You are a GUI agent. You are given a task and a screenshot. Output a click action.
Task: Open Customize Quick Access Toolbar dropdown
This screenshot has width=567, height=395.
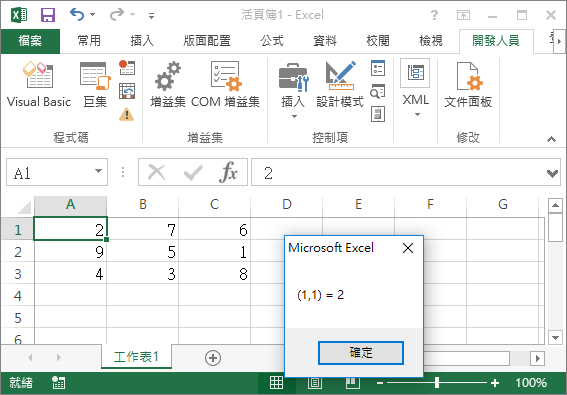click(151, 16)
